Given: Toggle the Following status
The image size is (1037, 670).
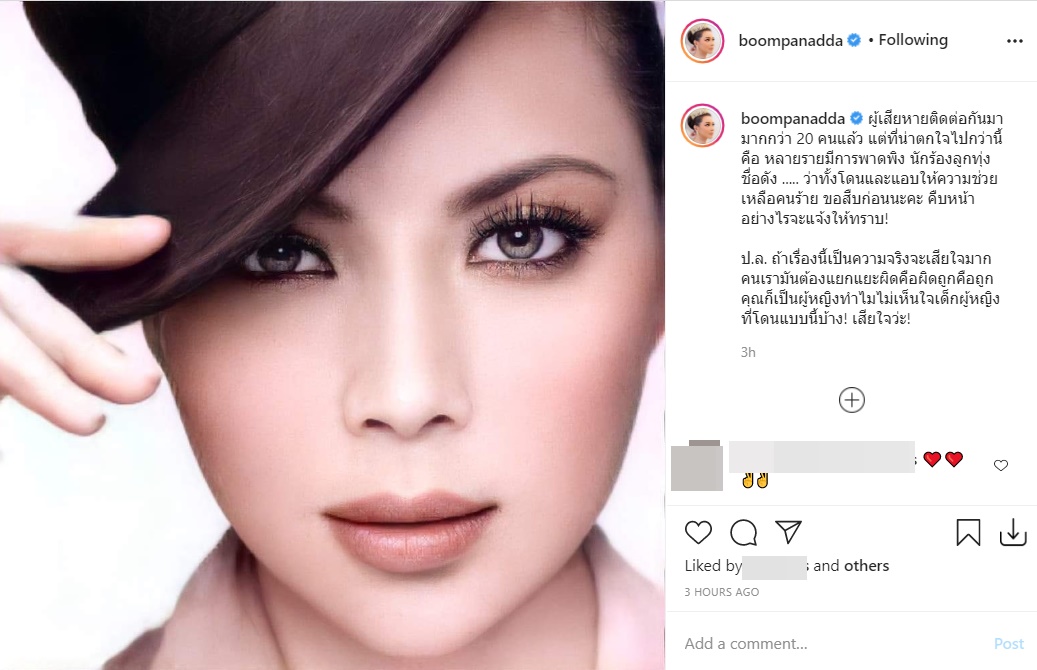Looking at the screenshot, I should pyautogui.click(x=913, y=40).
